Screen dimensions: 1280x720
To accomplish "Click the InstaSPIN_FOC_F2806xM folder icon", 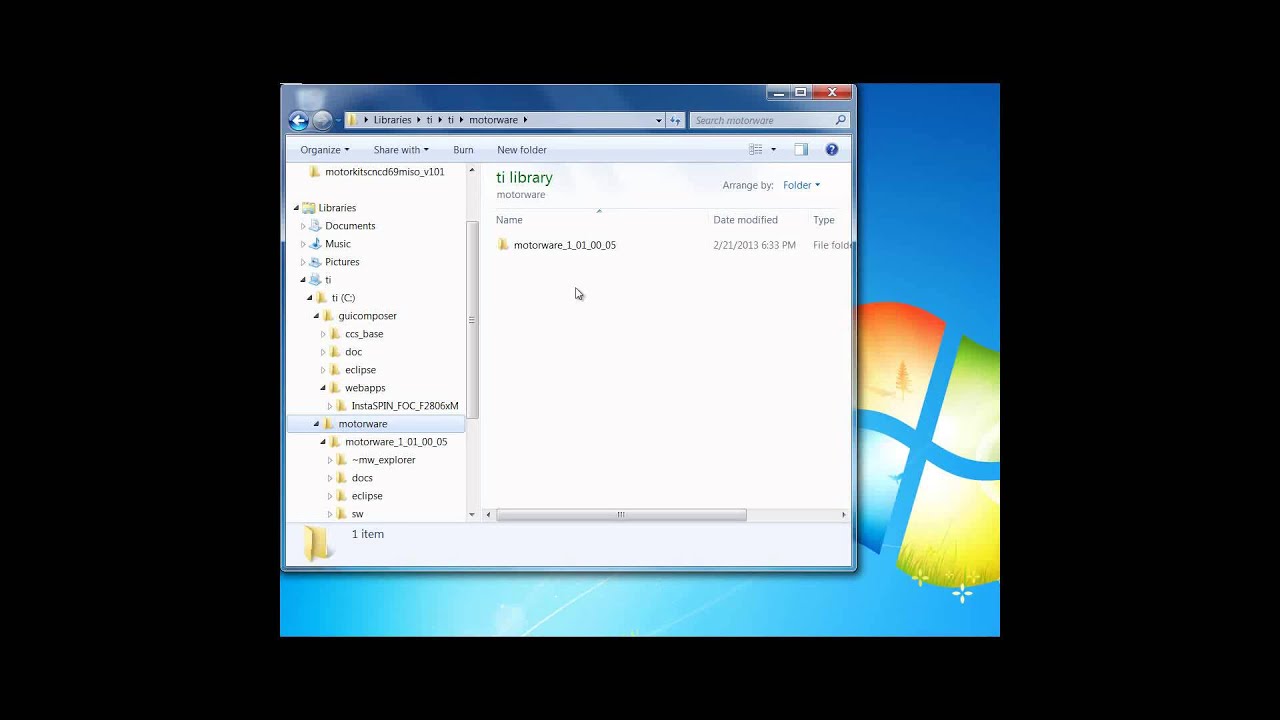I will [x=342, y=406].
